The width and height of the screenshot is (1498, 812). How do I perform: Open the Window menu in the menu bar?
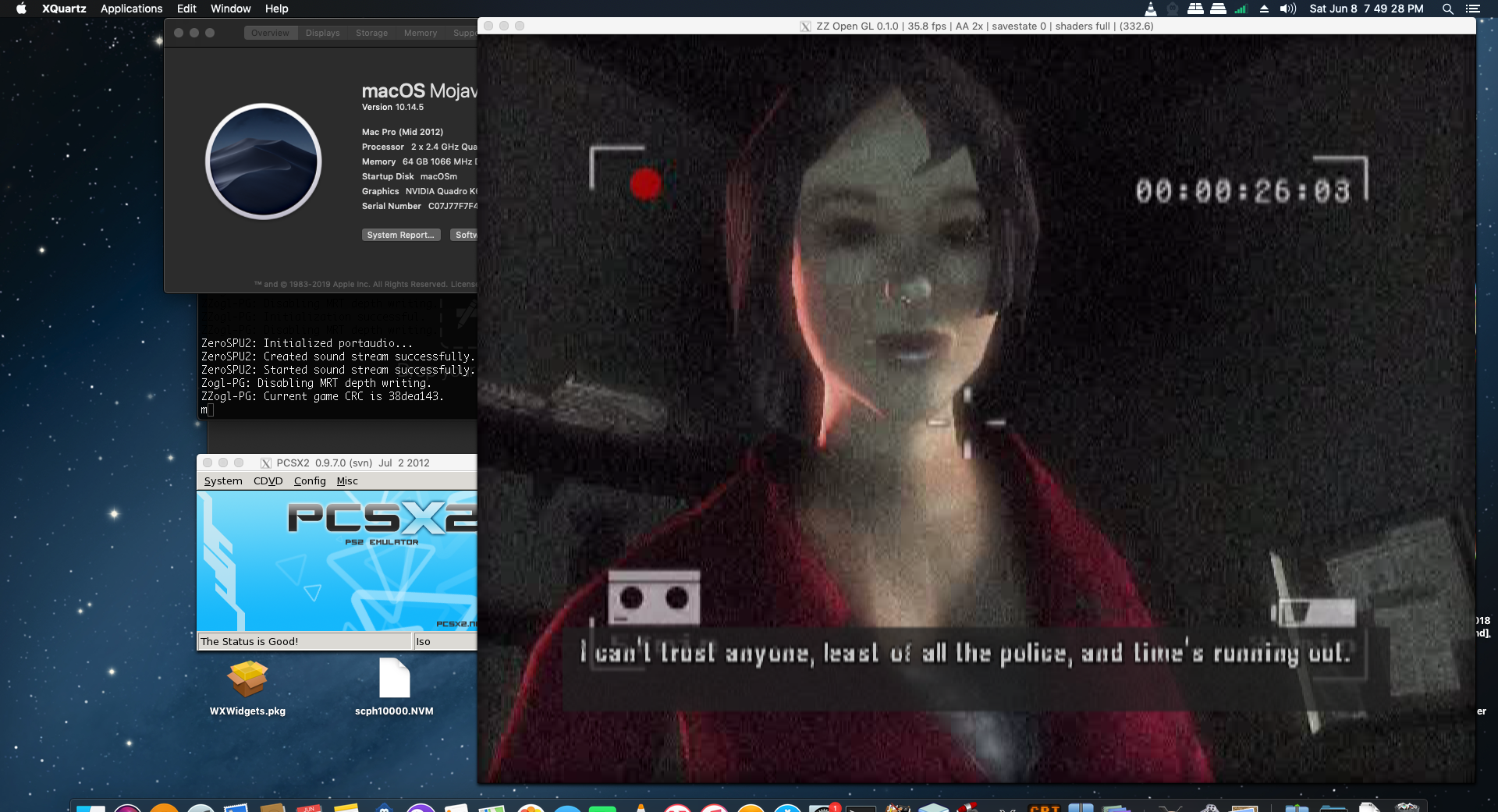pyautogui.click(x=230, y=9)
